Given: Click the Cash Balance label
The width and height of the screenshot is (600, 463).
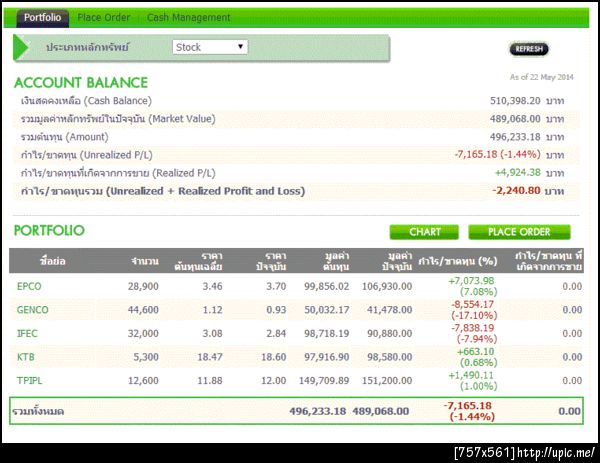Looking at the screenshot, I should (x=86, y=101).
